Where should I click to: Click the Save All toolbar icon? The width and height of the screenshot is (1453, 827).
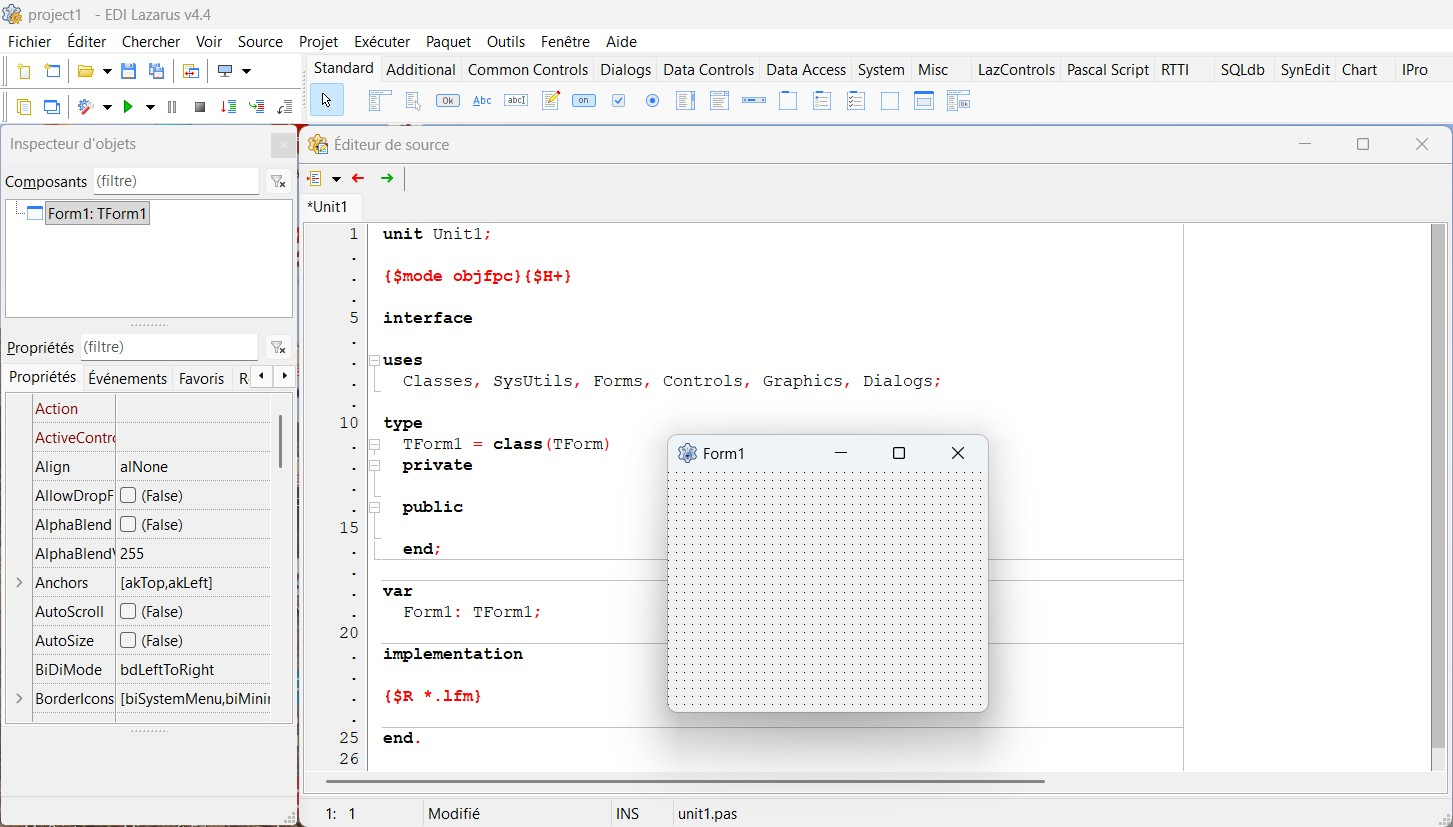coord(157,71)
